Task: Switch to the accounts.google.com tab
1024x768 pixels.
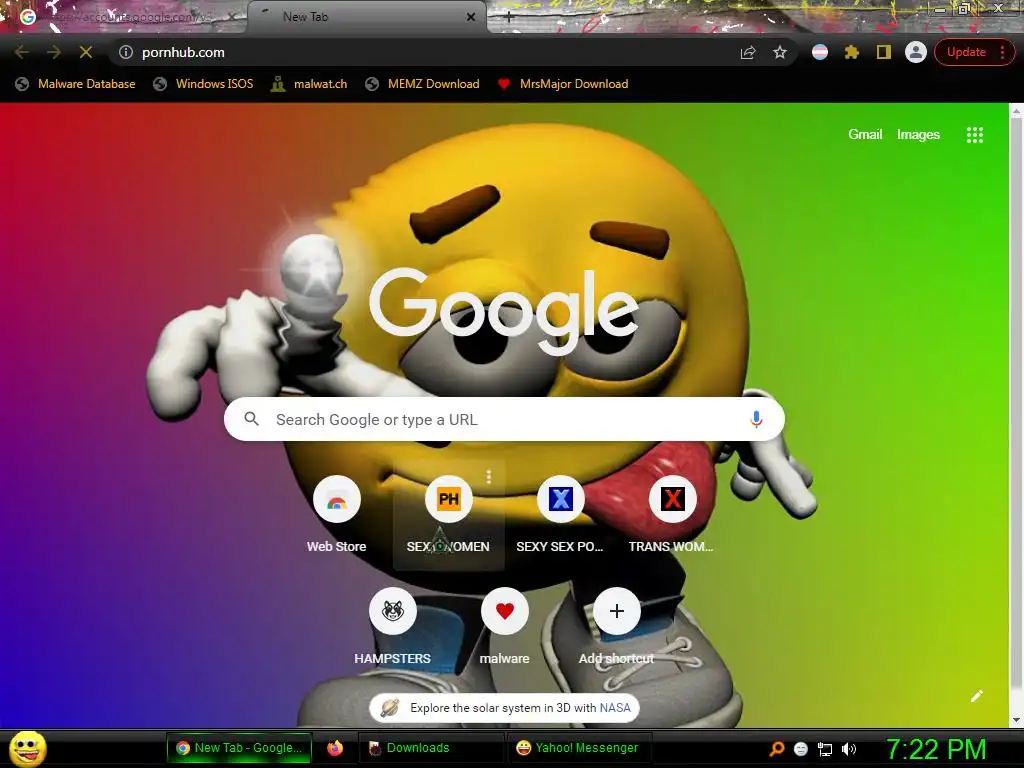Action: click(124, 17)
